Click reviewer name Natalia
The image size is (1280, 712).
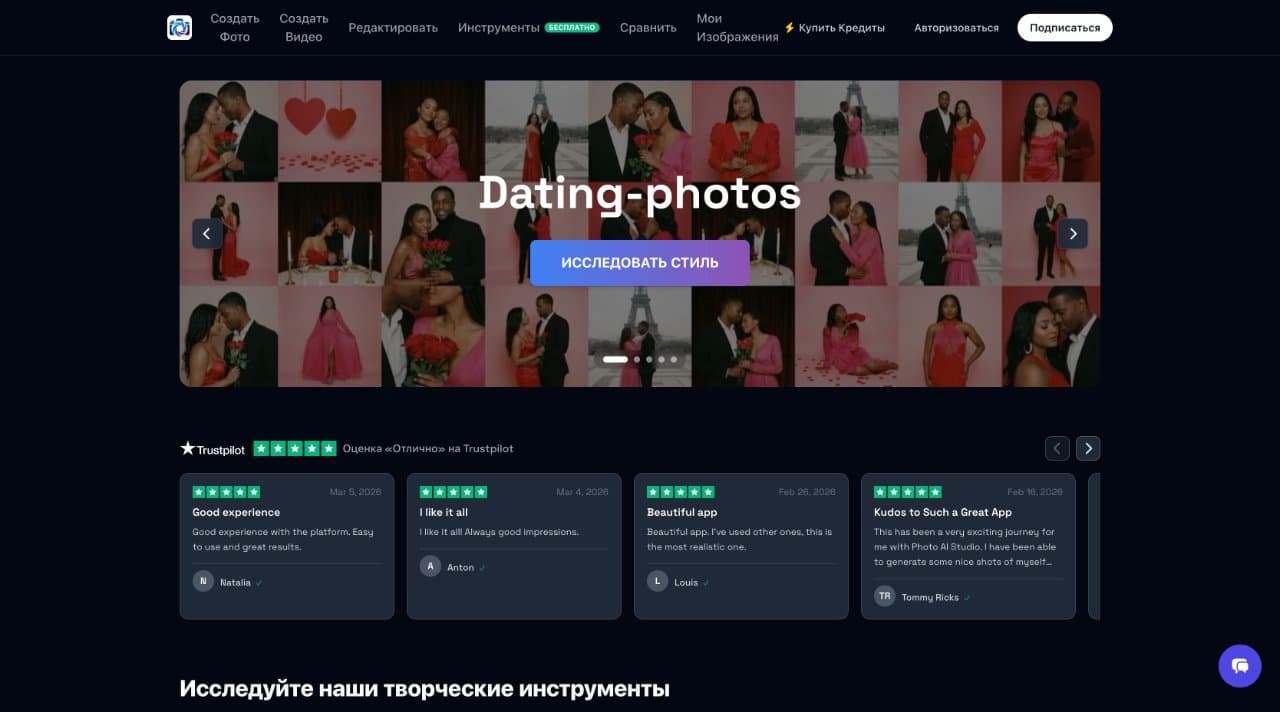click(235, 582)
